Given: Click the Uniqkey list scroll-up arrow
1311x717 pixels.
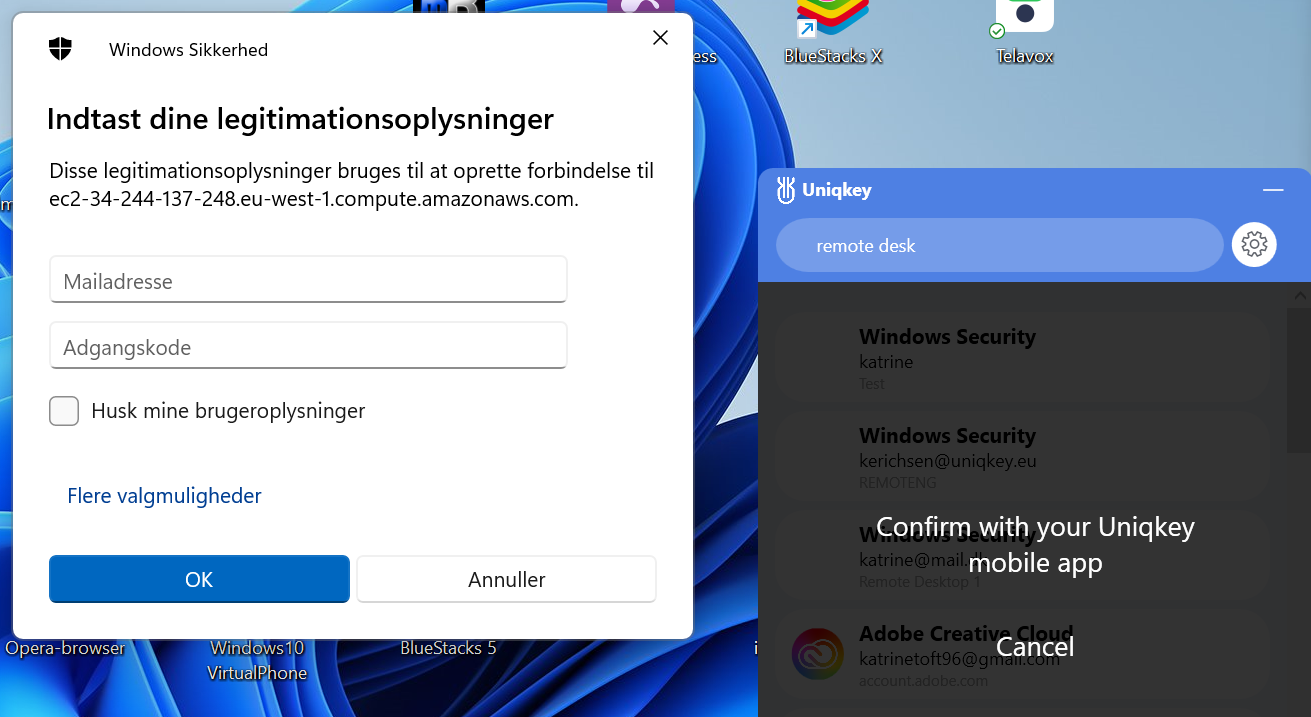Looking at the screenshot, I should 1299,296.
